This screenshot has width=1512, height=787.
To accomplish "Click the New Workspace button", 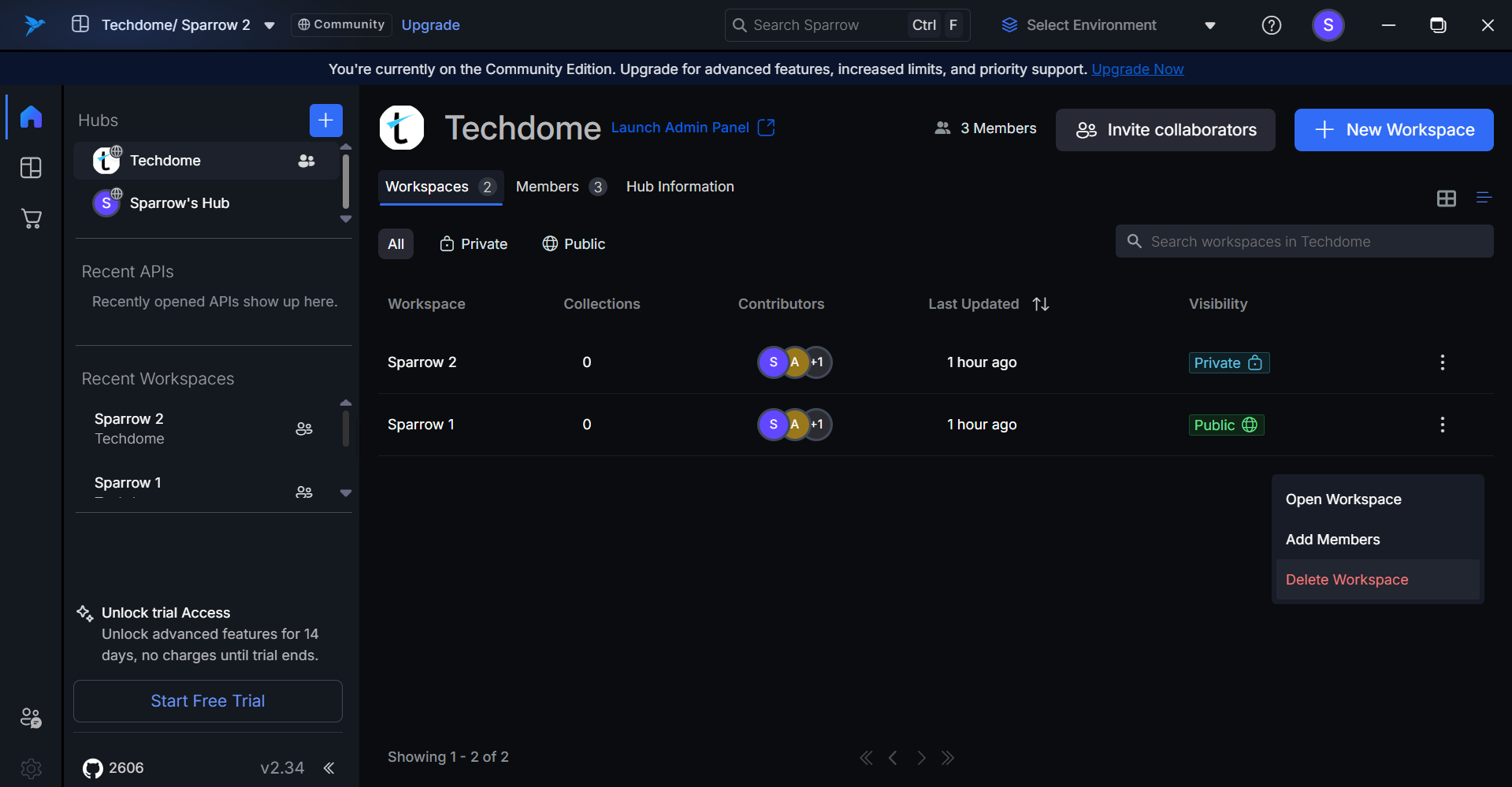I will click(x=1393, y=130).
